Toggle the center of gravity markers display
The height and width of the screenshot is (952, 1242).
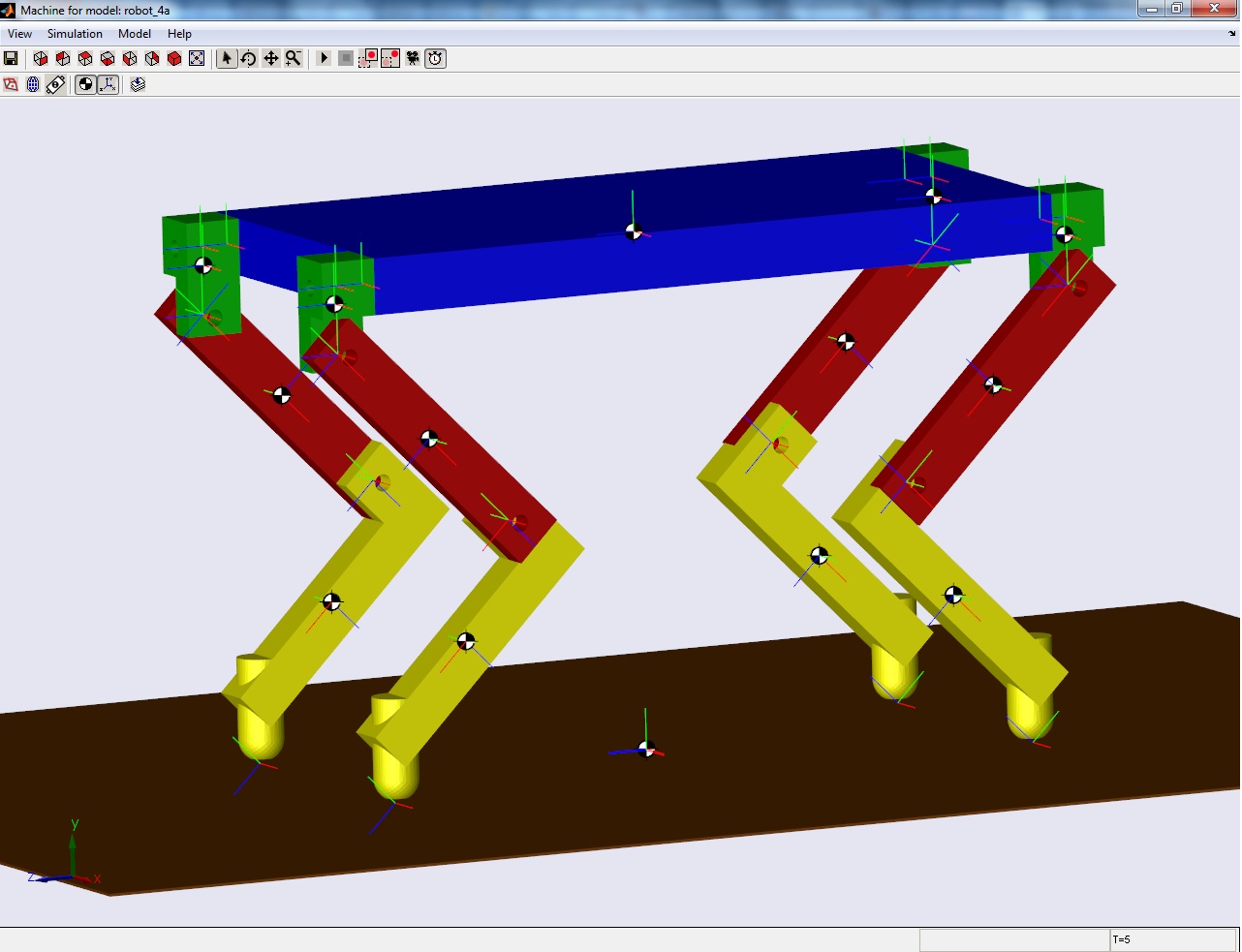(x=85, y=84)
